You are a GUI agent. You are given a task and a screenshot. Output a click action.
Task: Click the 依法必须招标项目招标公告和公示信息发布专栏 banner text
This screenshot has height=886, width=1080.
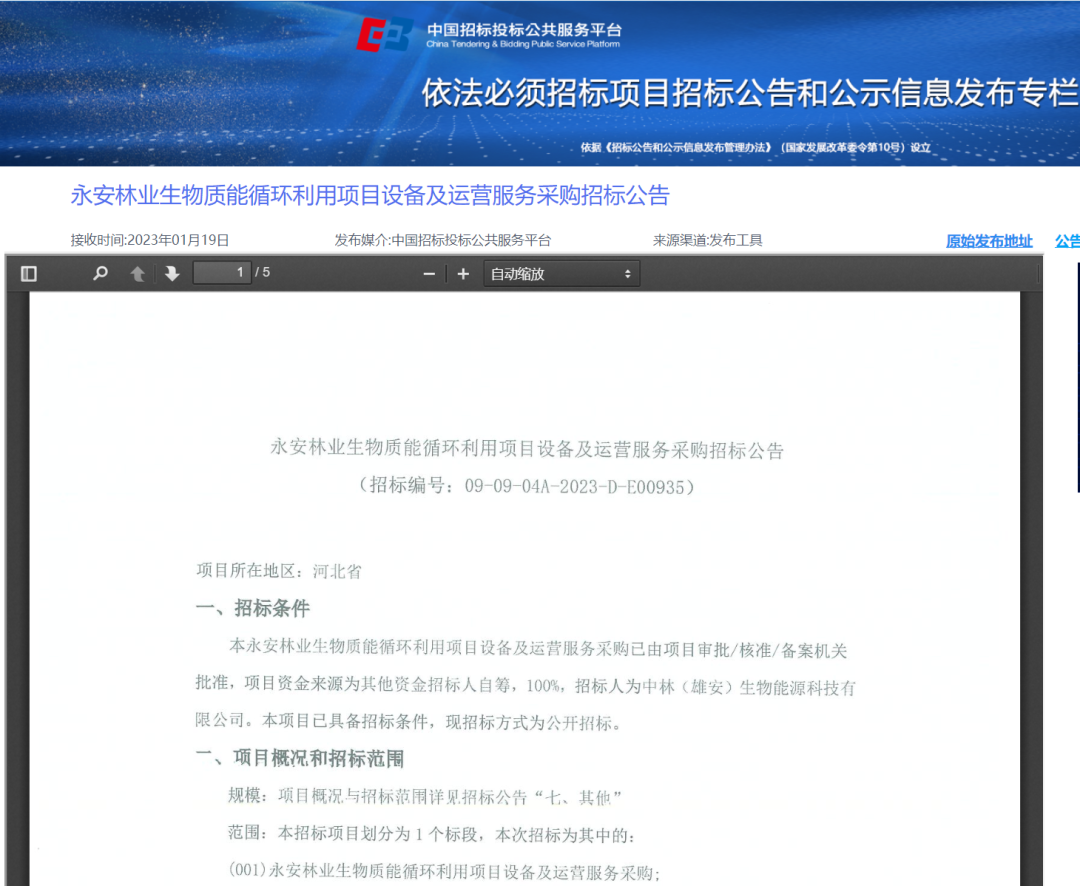(x=751, y=93)
